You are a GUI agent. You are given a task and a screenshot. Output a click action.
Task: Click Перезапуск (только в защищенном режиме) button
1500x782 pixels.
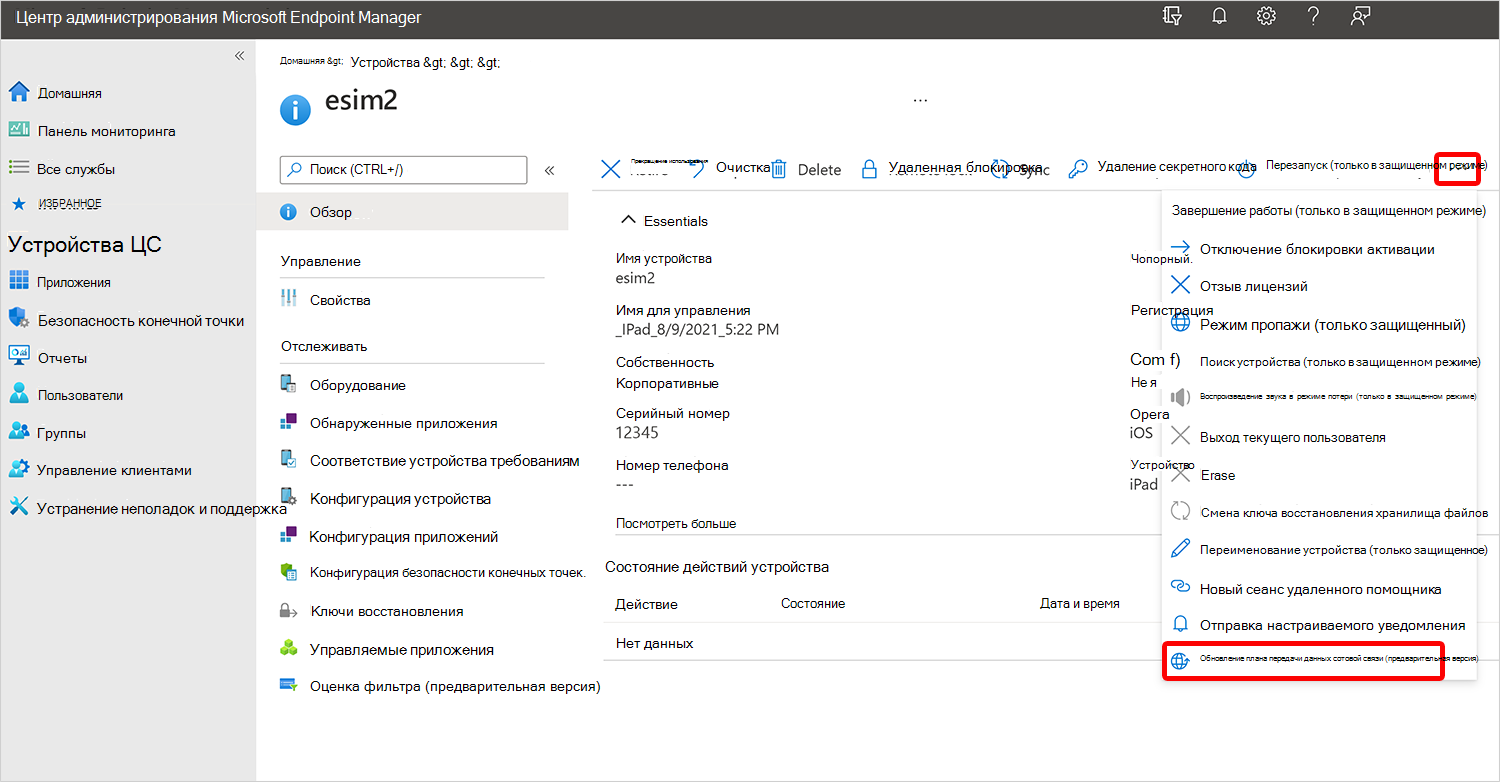click(1375, 165)
